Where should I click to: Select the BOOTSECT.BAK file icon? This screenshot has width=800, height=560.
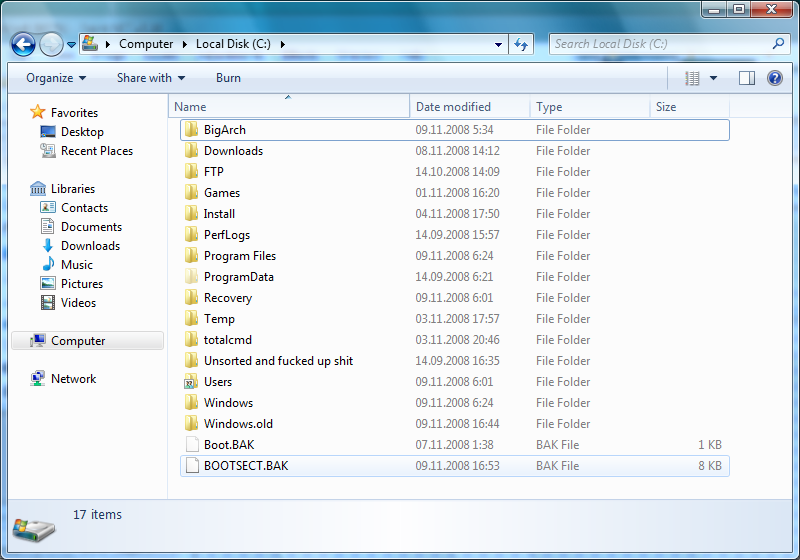(192, 466)
